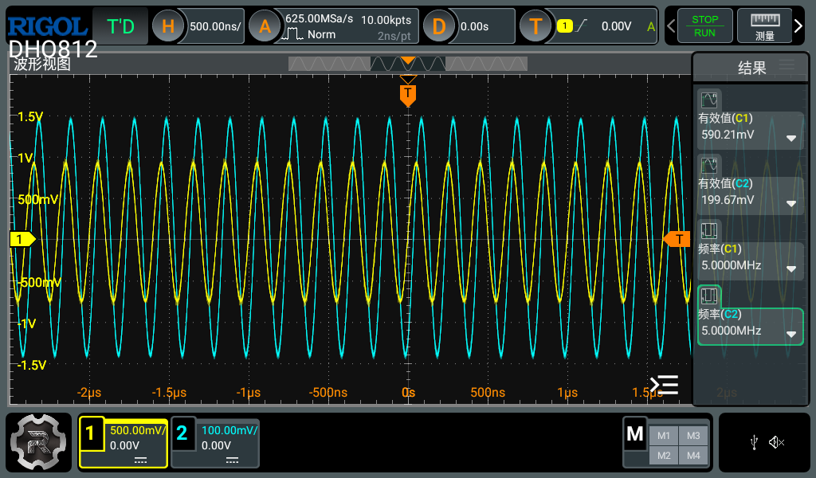The height and width of the screenshot is (478, 816).
Task: Open the 测量 measurement button
Action: [764, 26]
